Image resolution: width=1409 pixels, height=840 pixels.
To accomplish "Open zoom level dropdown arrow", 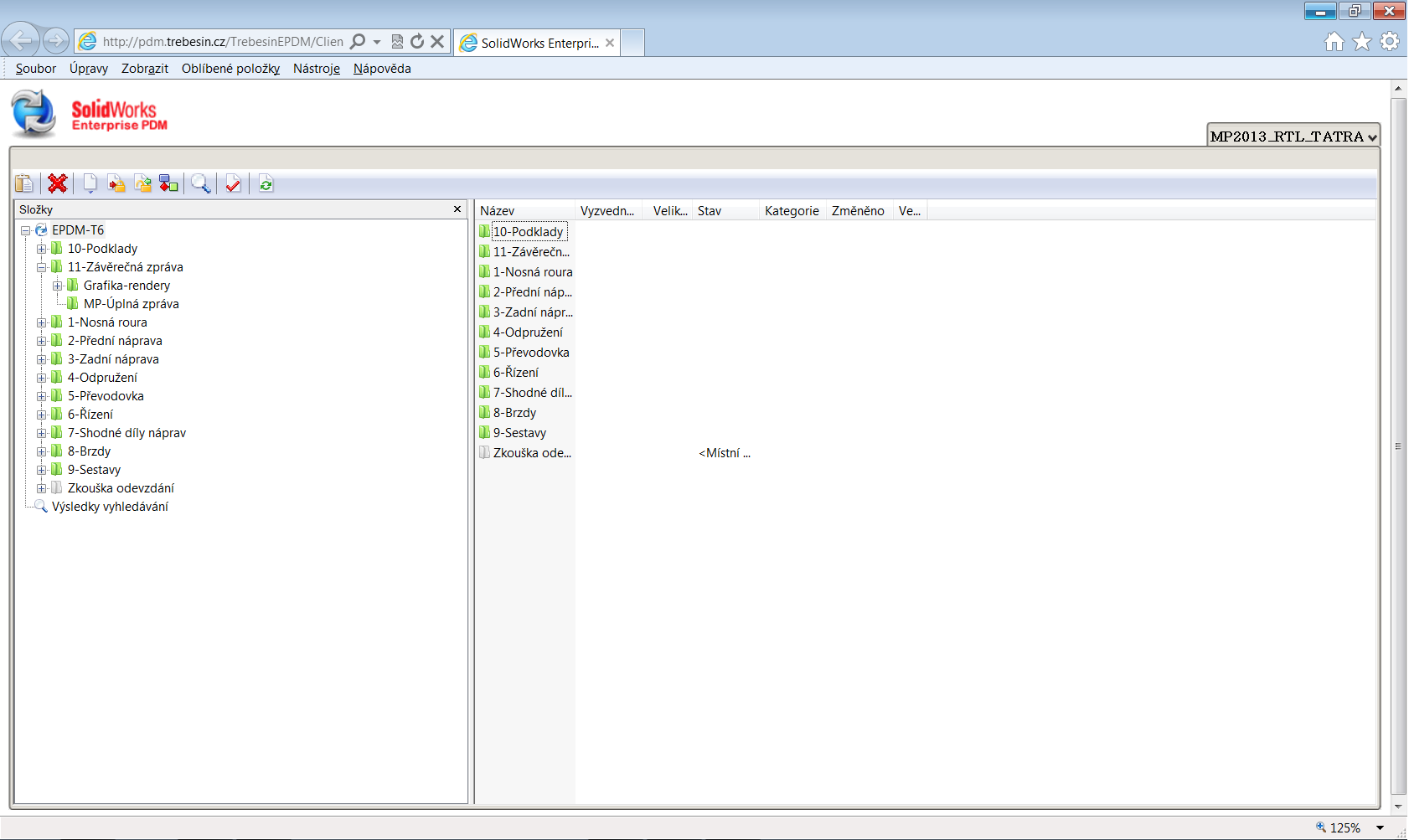I will click(x=1380, y=827).
